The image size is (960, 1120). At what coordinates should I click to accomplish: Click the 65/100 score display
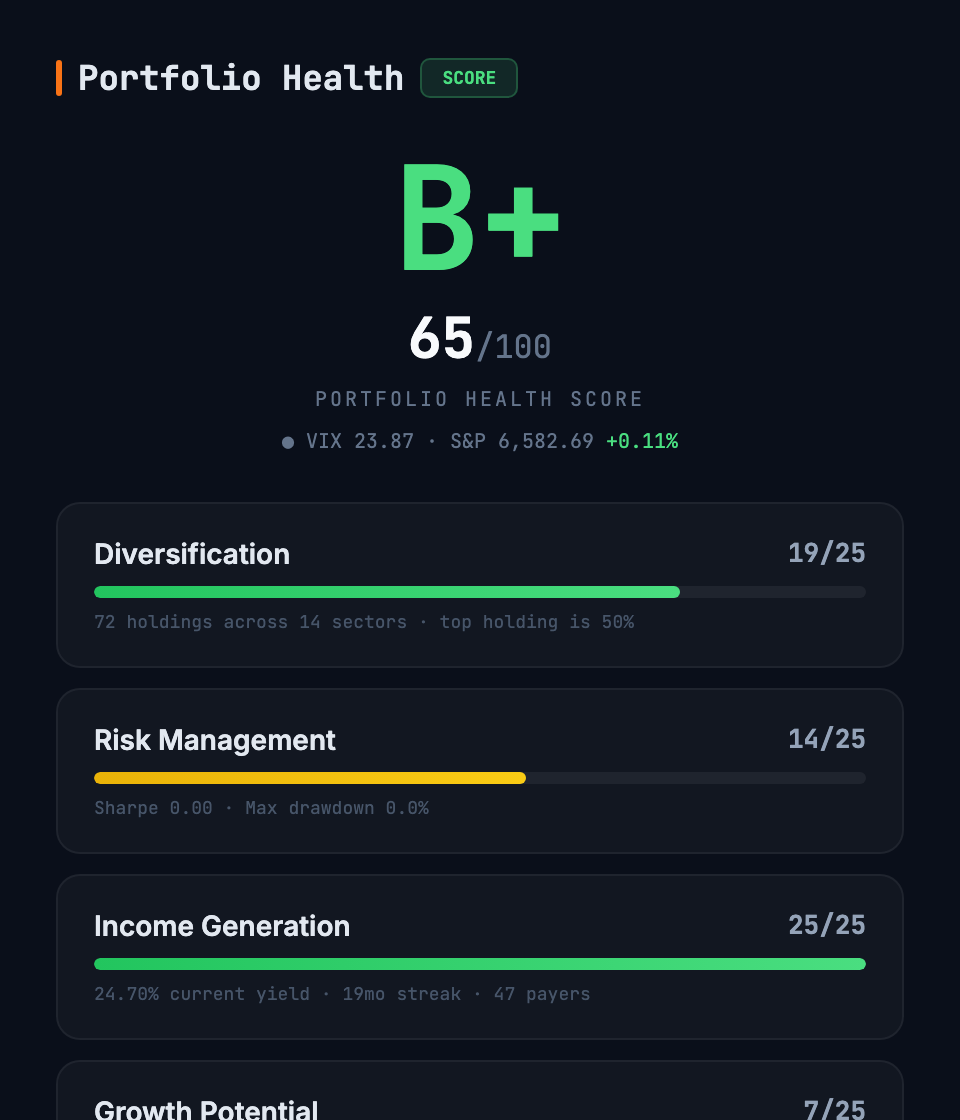tap(480, 340)
